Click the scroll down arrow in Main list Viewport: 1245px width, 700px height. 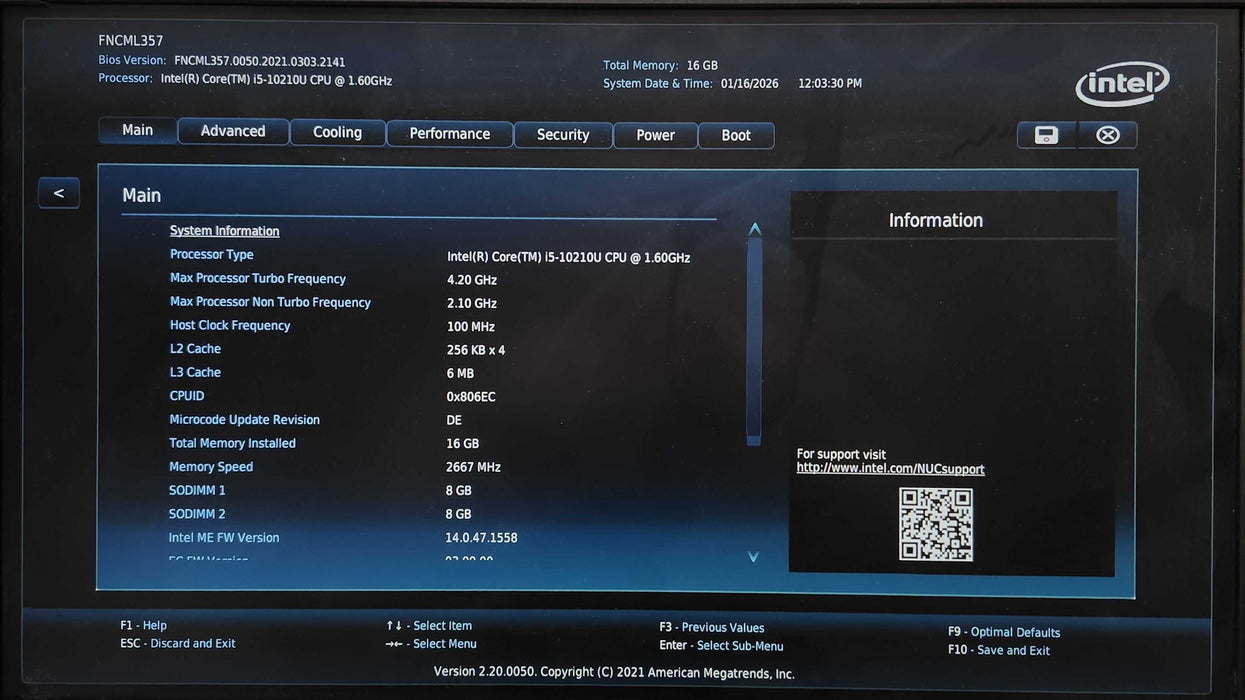point(753,557)
